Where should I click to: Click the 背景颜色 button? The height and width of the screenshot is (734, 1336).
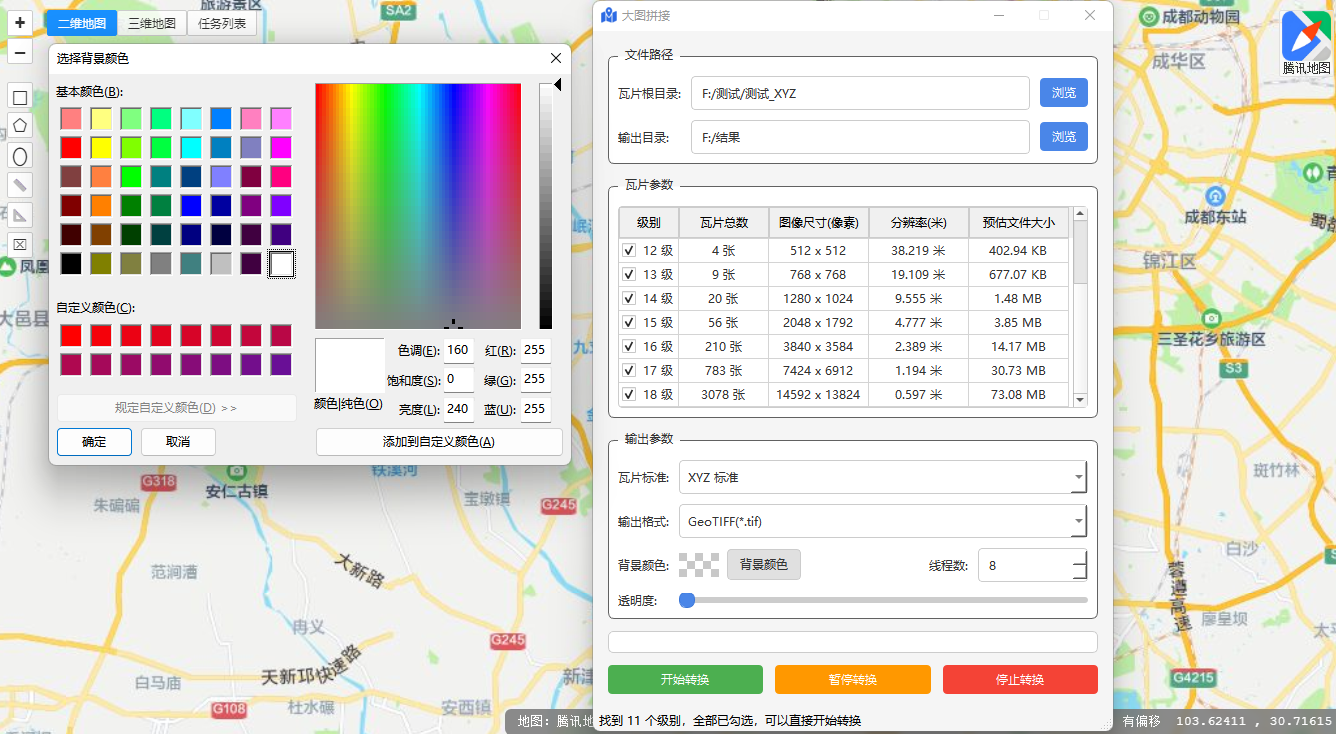pyautogui.click(x=764, y=565)
